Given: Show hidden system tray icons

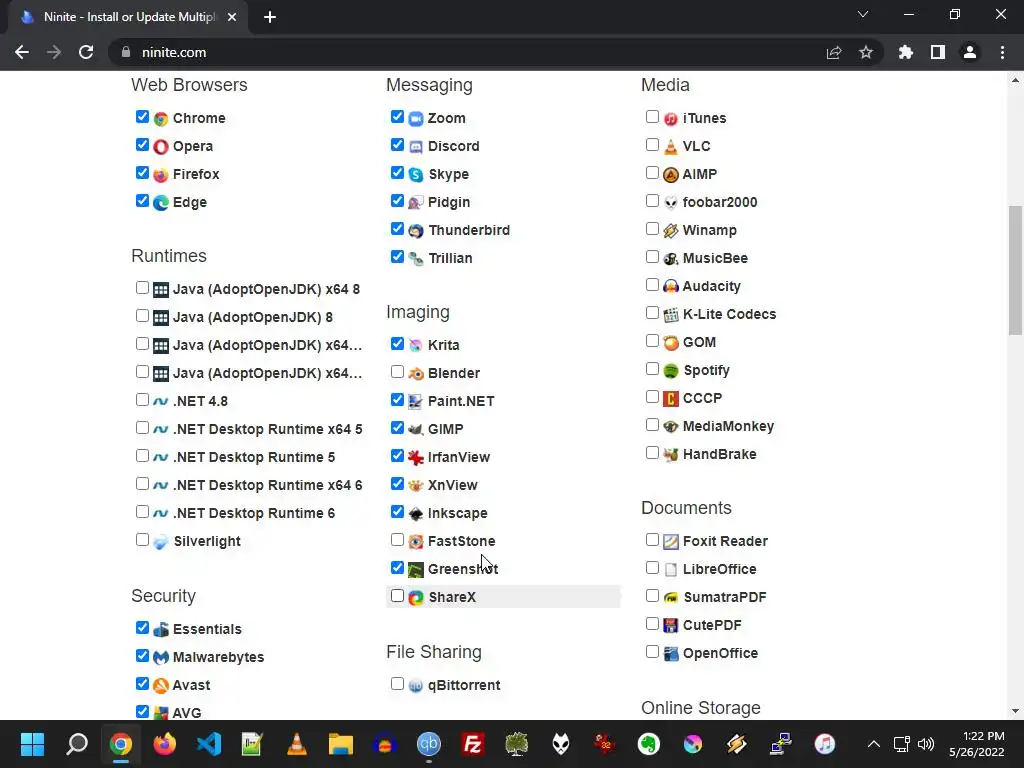Looking at the screenshot, I should click(874, 744).
